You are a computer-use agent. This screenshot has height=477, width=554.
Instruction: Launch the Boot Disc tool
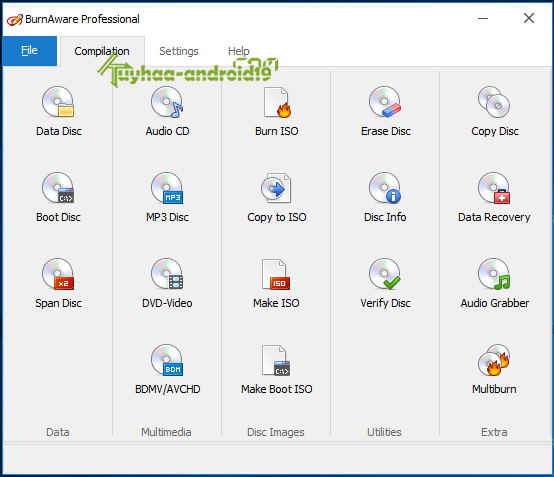coord(58,198)
